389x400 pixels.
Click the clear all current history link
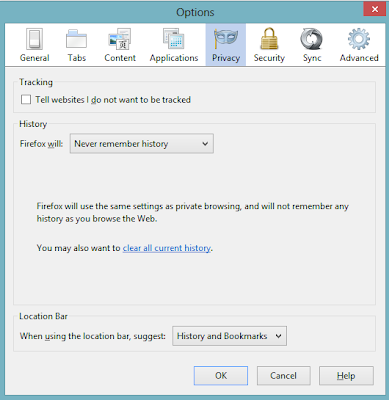[x=167, y=248]
